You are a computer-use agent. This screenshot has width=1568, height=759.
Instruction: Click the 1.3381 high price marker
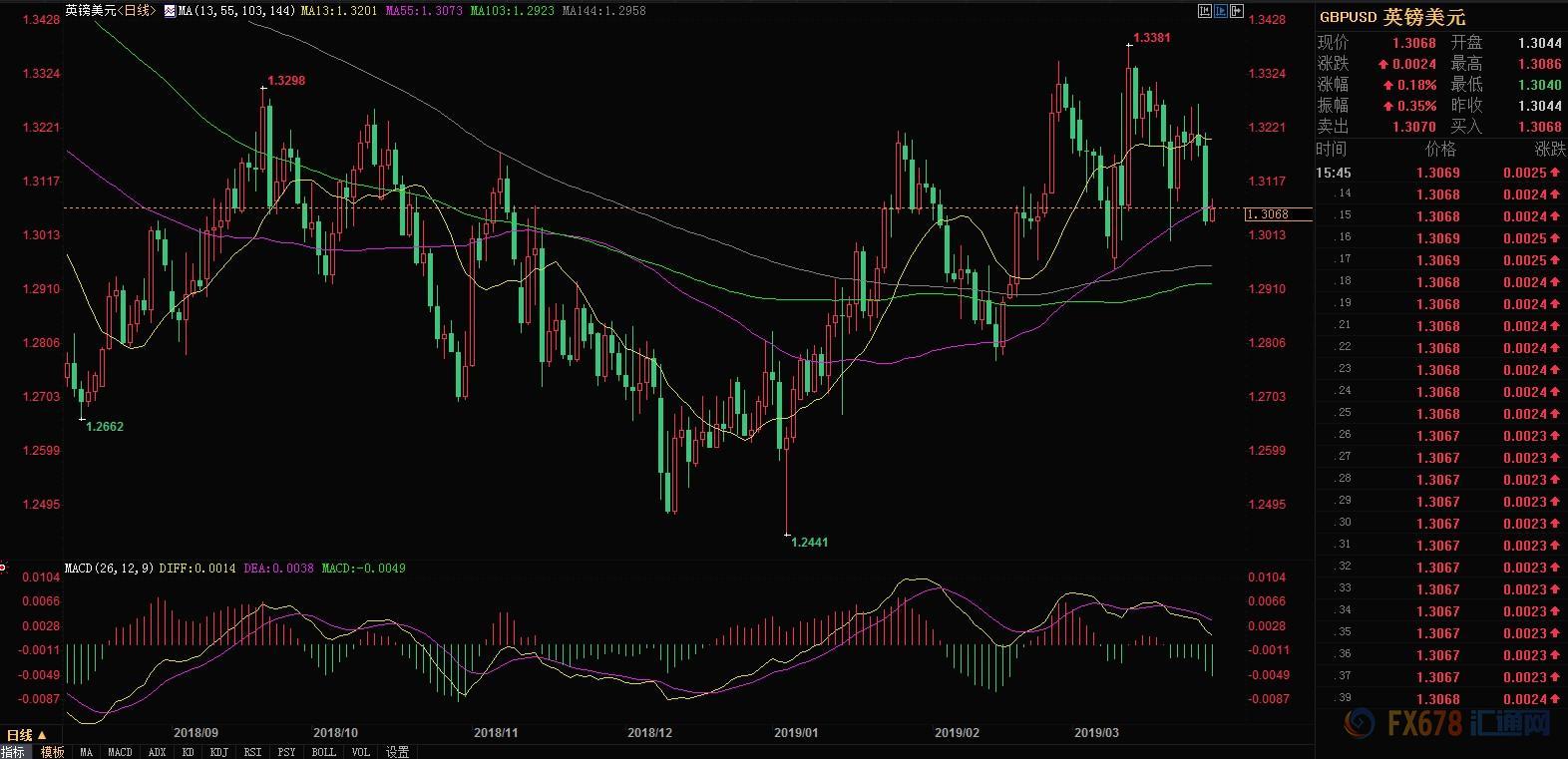(x=1152, y=38)
